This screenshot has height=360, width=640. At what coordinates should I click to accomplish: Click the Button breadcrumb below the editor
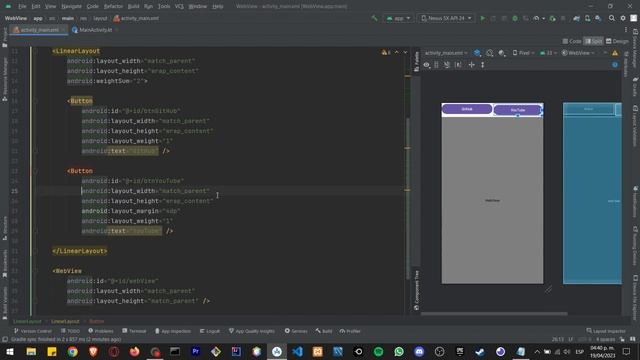(x=97, y=322)
